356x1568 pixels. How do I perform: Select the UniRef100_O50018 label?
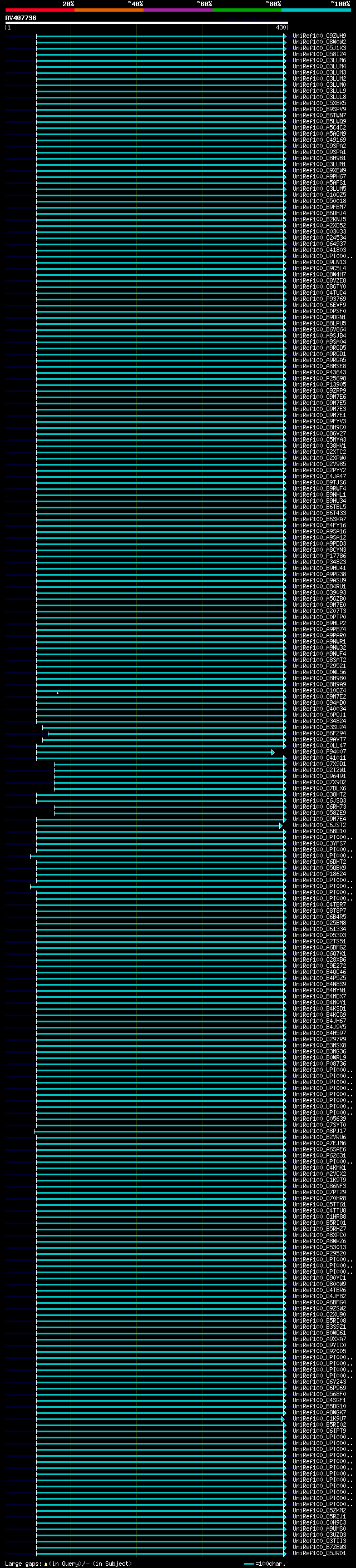(319, 201)
